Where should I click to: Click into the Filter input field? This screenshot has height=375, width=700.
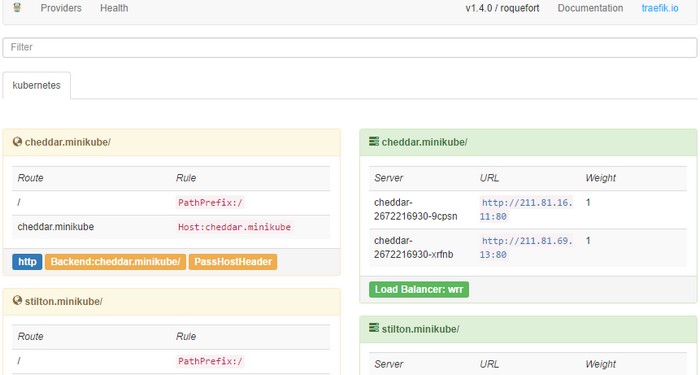pyautogui.click(x=350, y=47)
